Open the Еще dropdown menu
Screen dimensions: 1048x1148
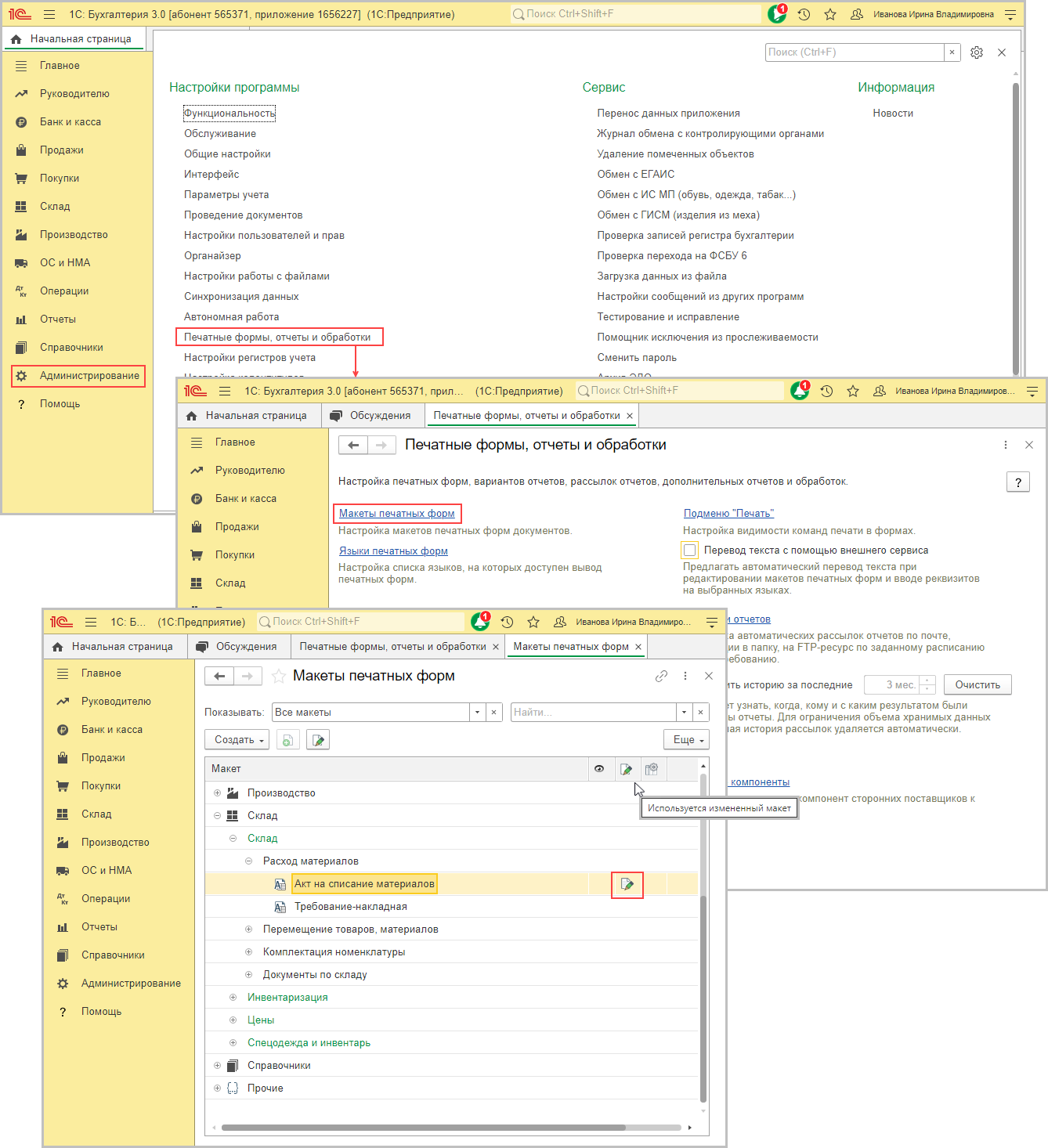687,739
